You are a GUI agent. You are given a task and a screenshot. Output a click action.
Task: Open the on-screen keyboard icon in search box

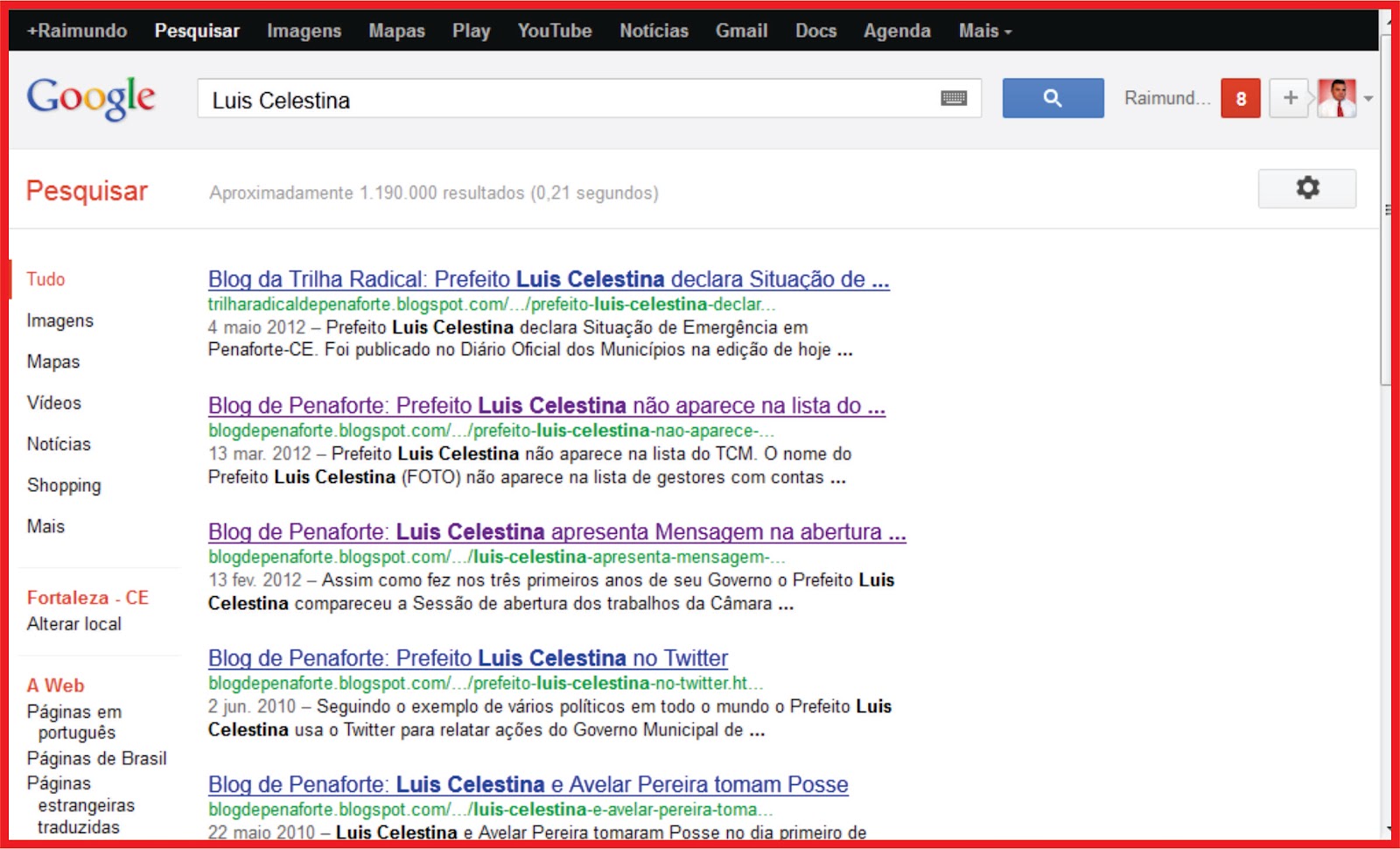click(x=954, y=98)
